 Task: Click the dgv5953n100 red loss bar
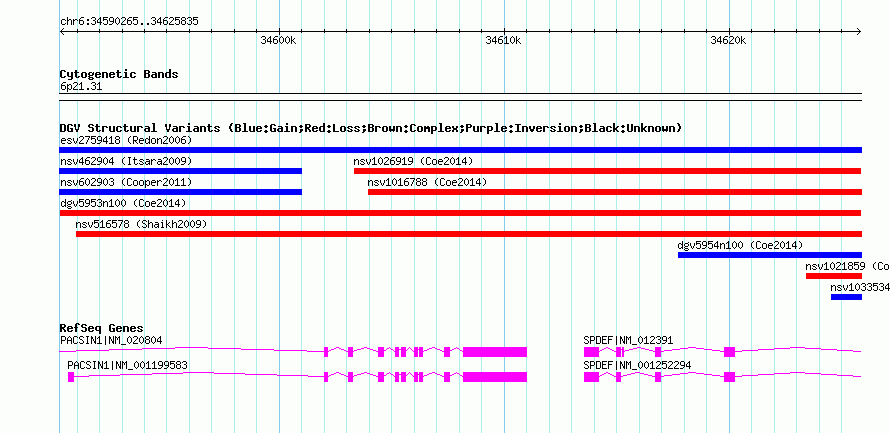pos(460,213)
